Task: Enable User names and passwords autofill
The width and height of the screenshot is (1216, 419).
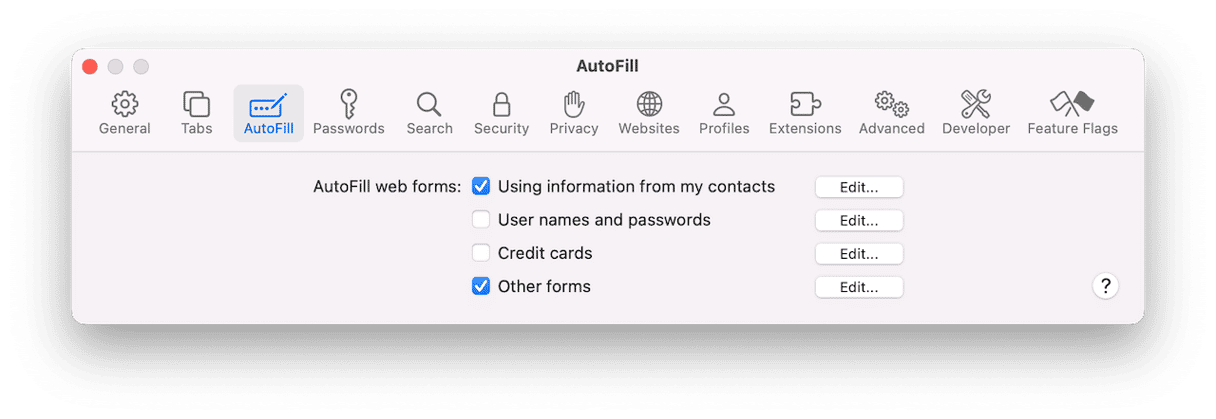Action: pos(481,220)
